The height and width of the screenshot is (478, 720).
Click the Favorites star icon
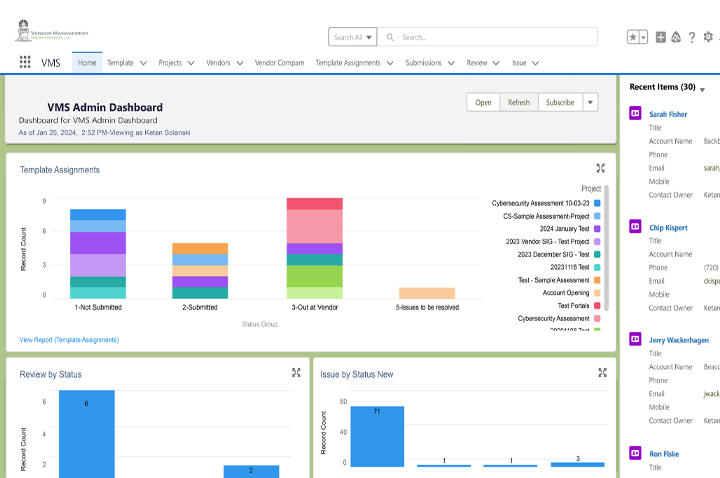633,37
